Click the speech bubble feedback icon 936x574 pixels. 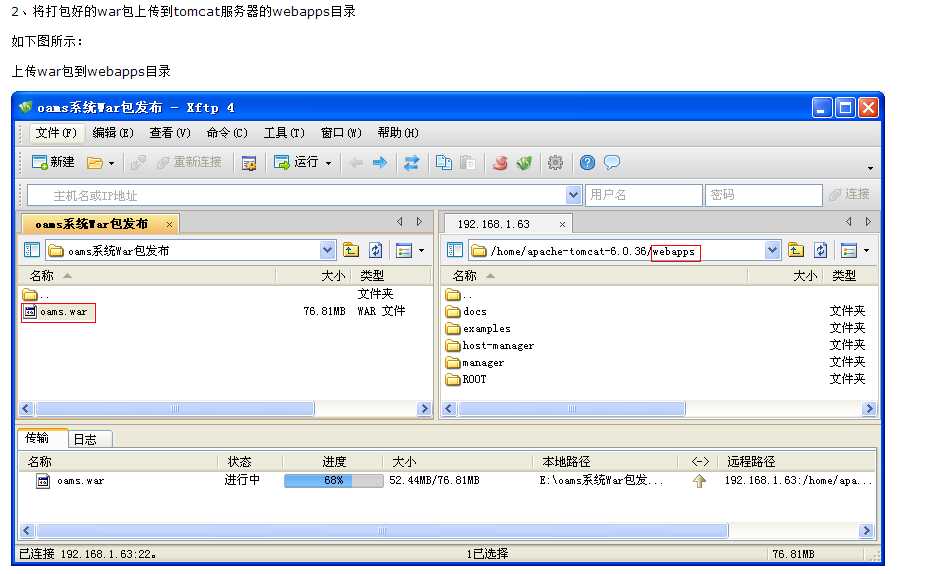[x=612, y=162]
